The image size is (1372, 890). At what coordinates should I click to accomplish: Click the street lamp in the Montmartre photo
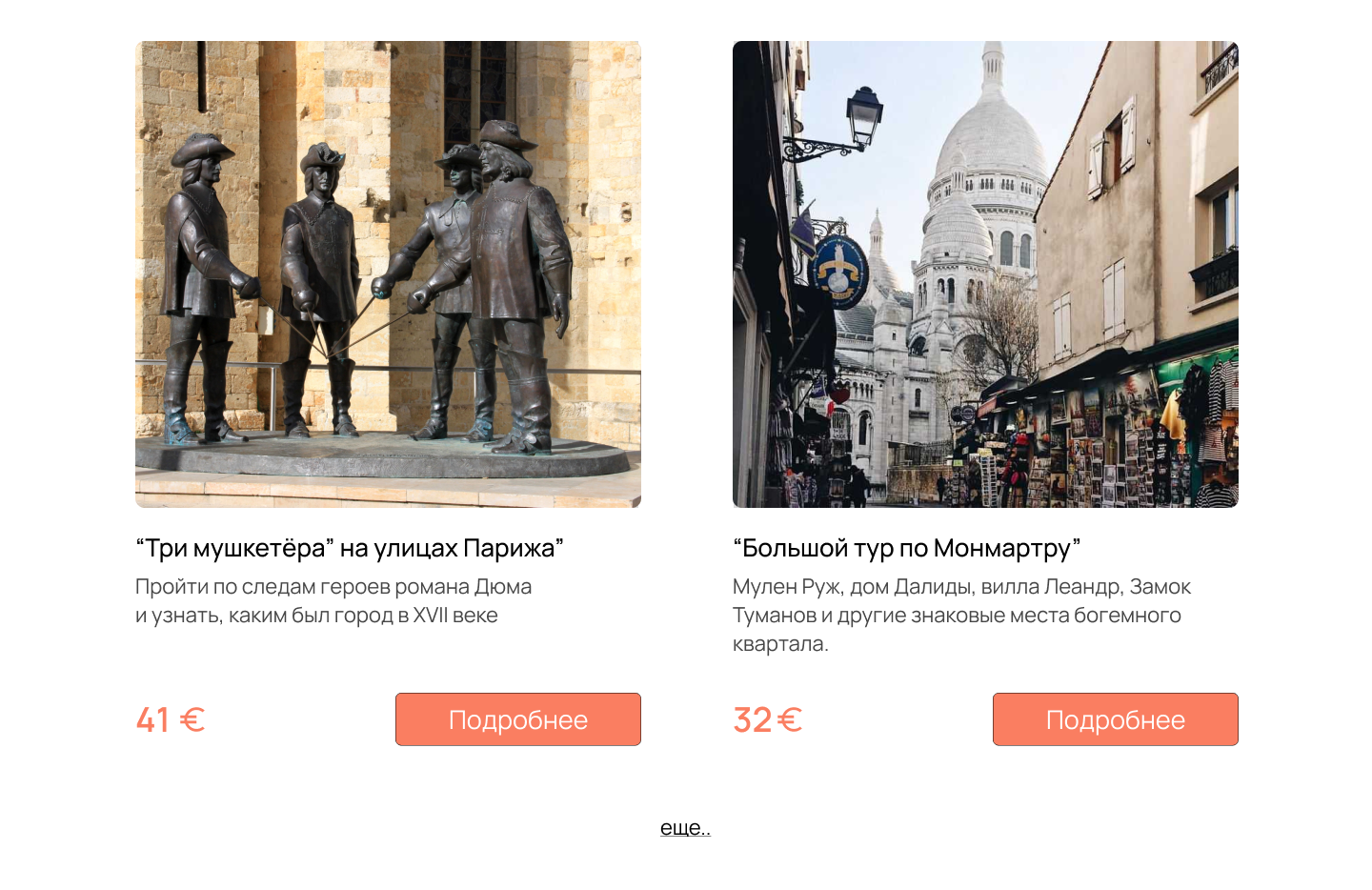click(863, 116)
